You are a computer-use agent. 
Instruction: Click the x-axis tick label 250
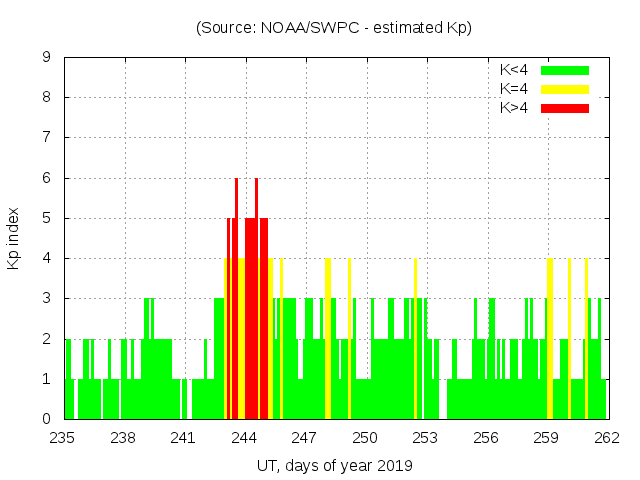tap(365, 438)
